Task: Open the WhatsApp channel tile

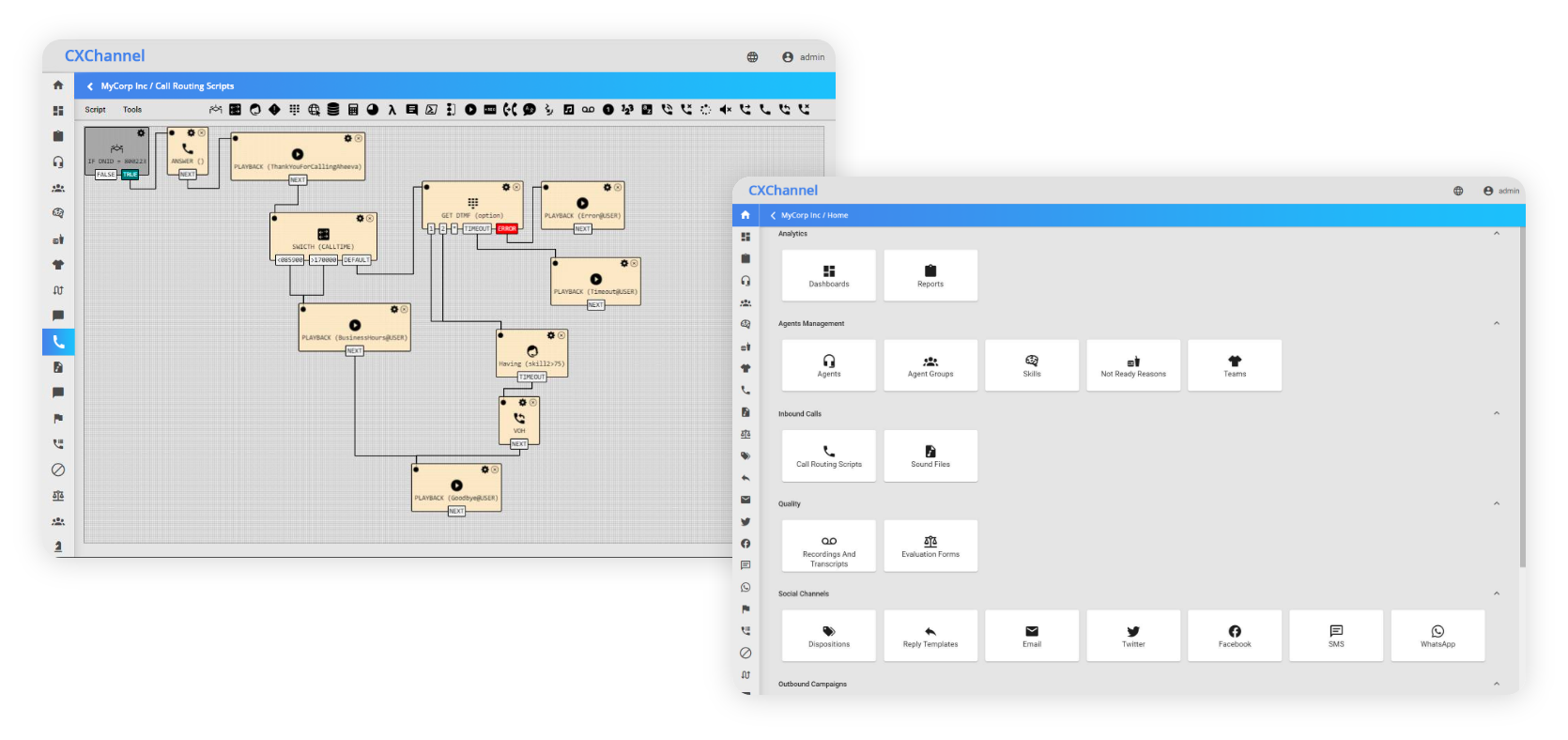Action: 1437,636
